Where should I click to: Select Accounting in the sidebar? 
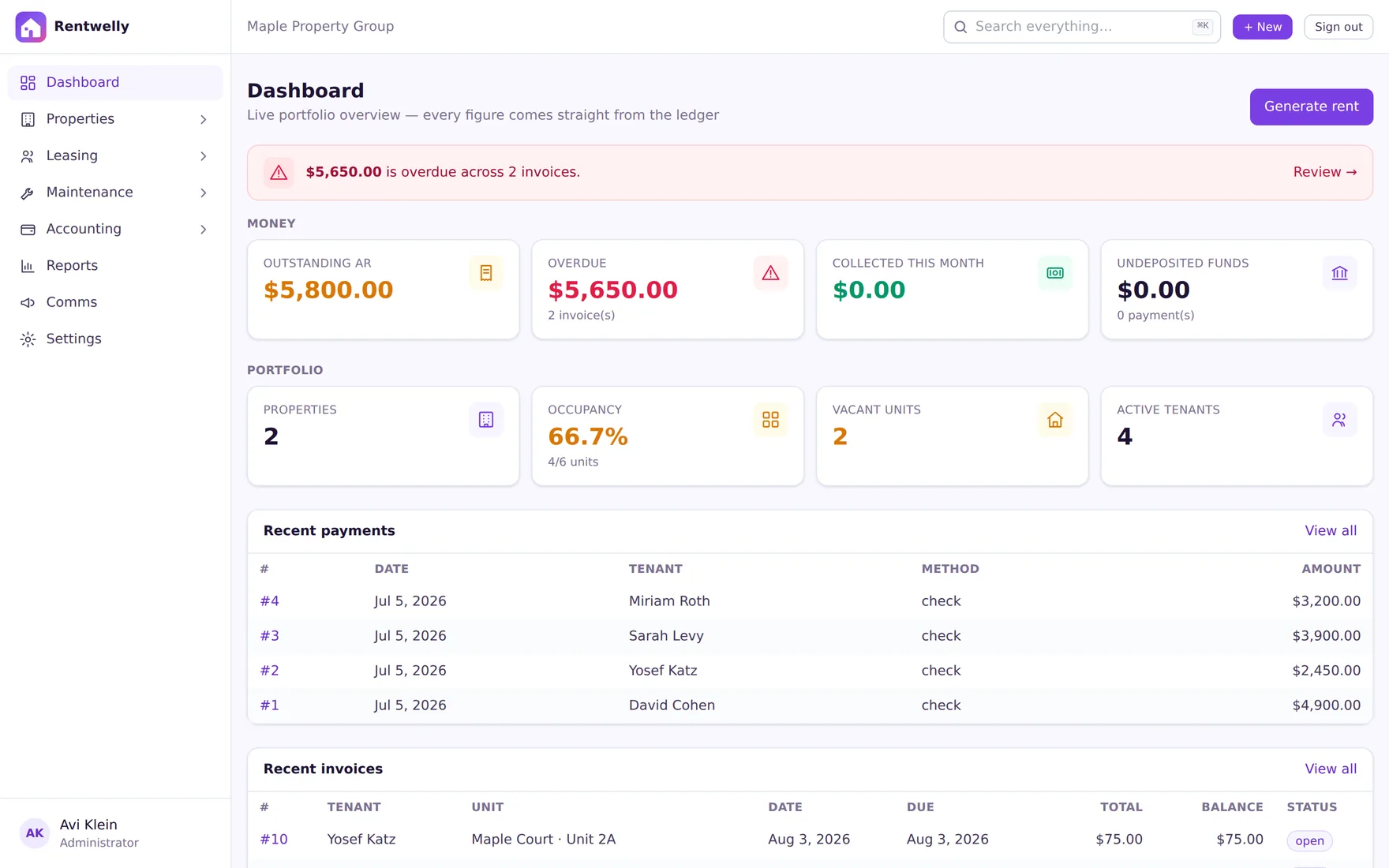point(115,230)
